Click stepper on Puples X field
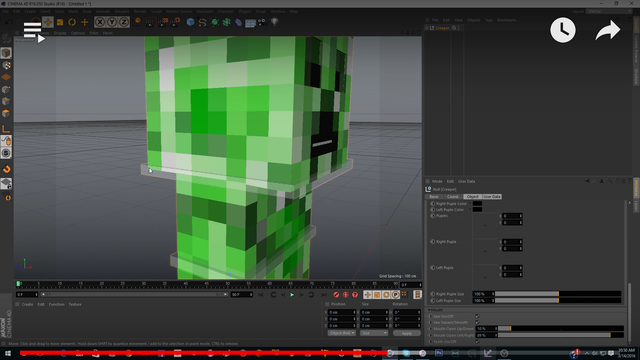 (x=520, y=216)
